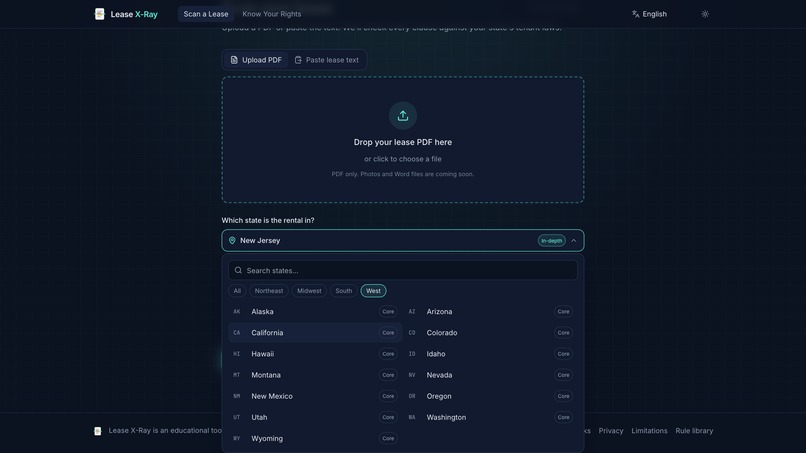The image size is (806, 453).
Task: Open the Know Your Rights tab
Action: click(x=271, y=14)
